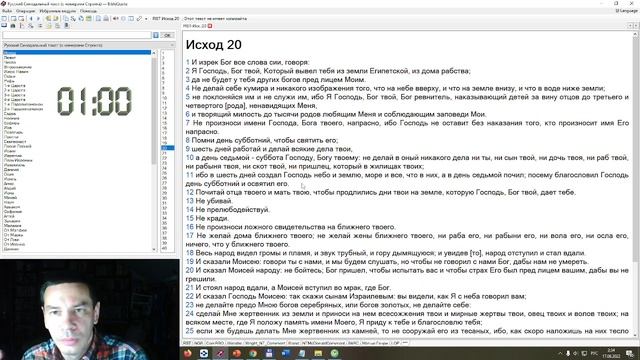Select the RST module tab at bottom
Viewport: 640px width, 360px height.
pos(187,343)
